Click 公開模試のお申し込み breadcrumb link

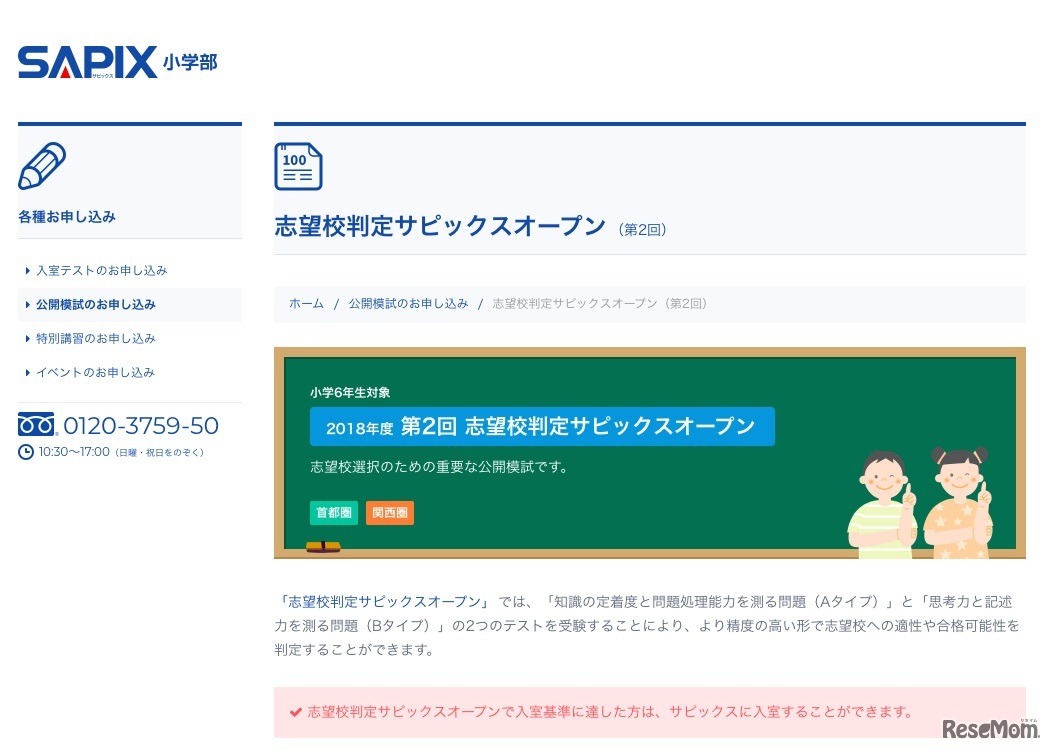tap(408, 303)
